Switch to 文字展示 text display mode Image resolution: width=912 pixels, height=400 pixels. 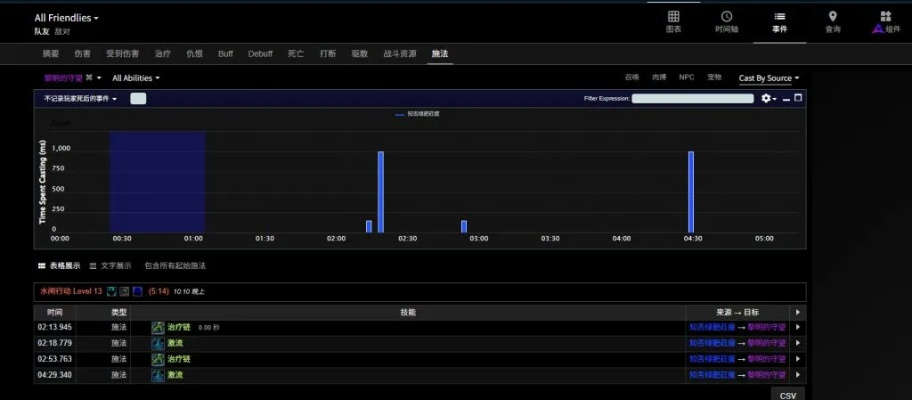[110, 266]
